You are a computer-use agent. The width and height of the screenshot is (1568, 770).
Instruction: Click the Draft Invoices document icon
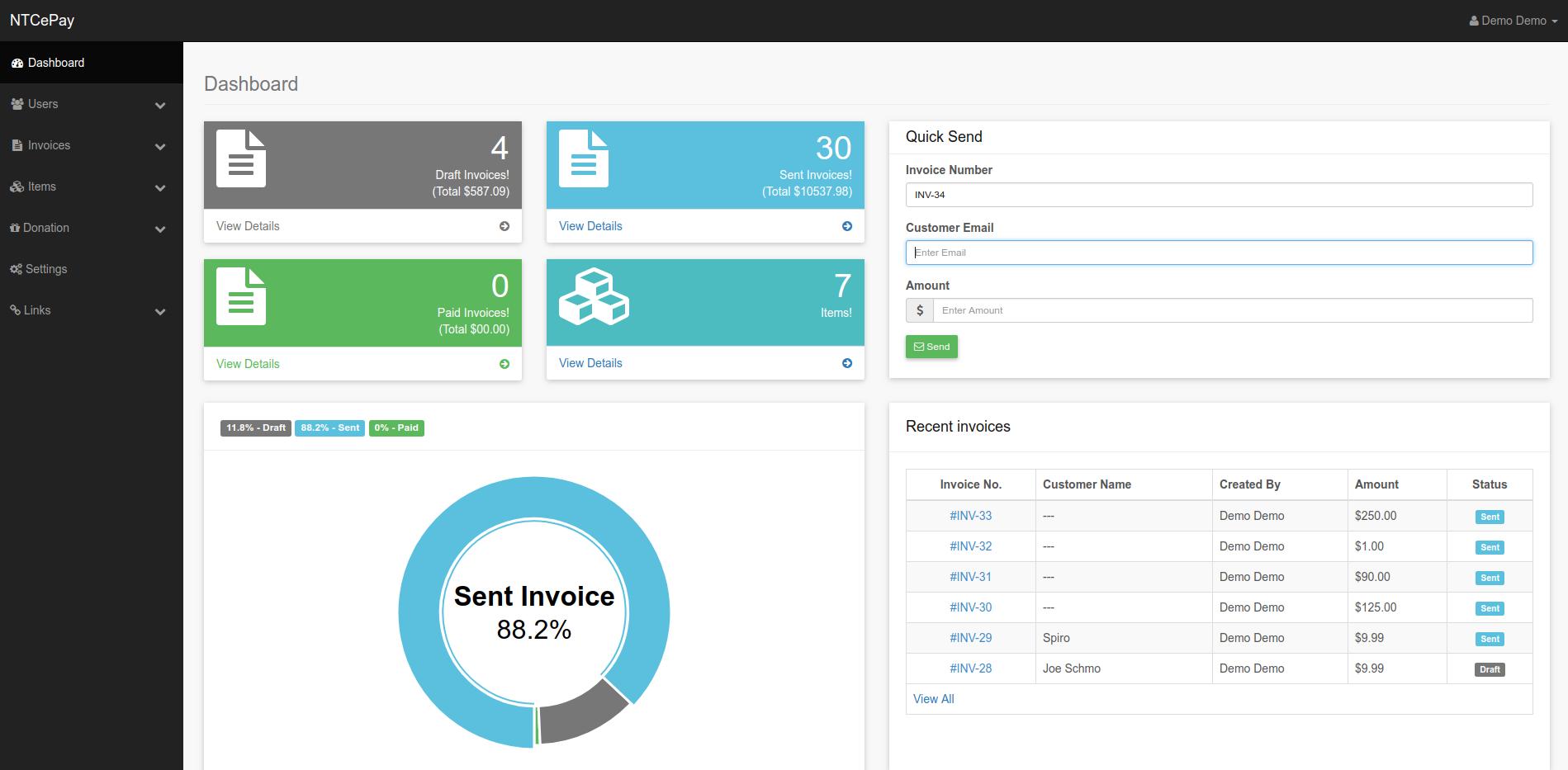click(241, 158)
